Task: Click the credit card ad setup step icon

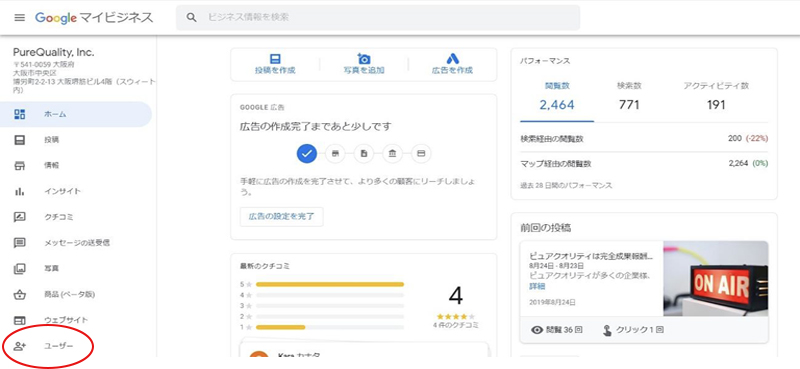Action: [x=421, y=153]
